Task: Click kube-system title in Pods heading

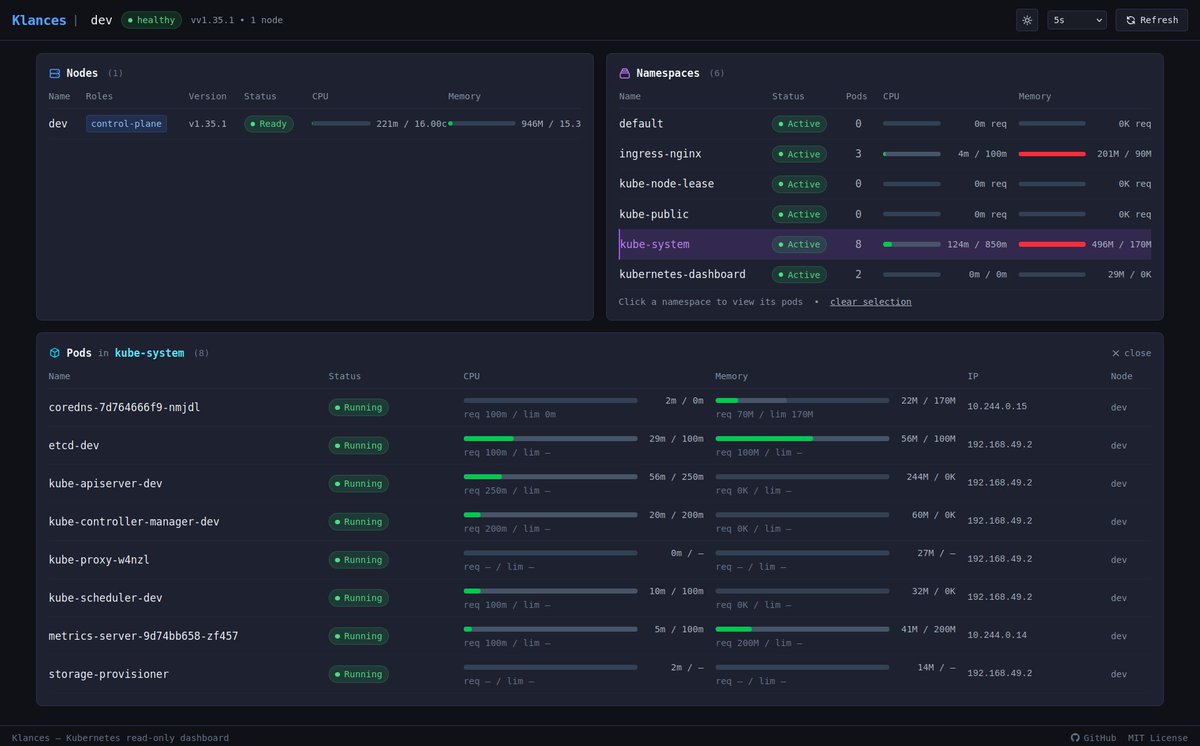Action: (149, 353)
